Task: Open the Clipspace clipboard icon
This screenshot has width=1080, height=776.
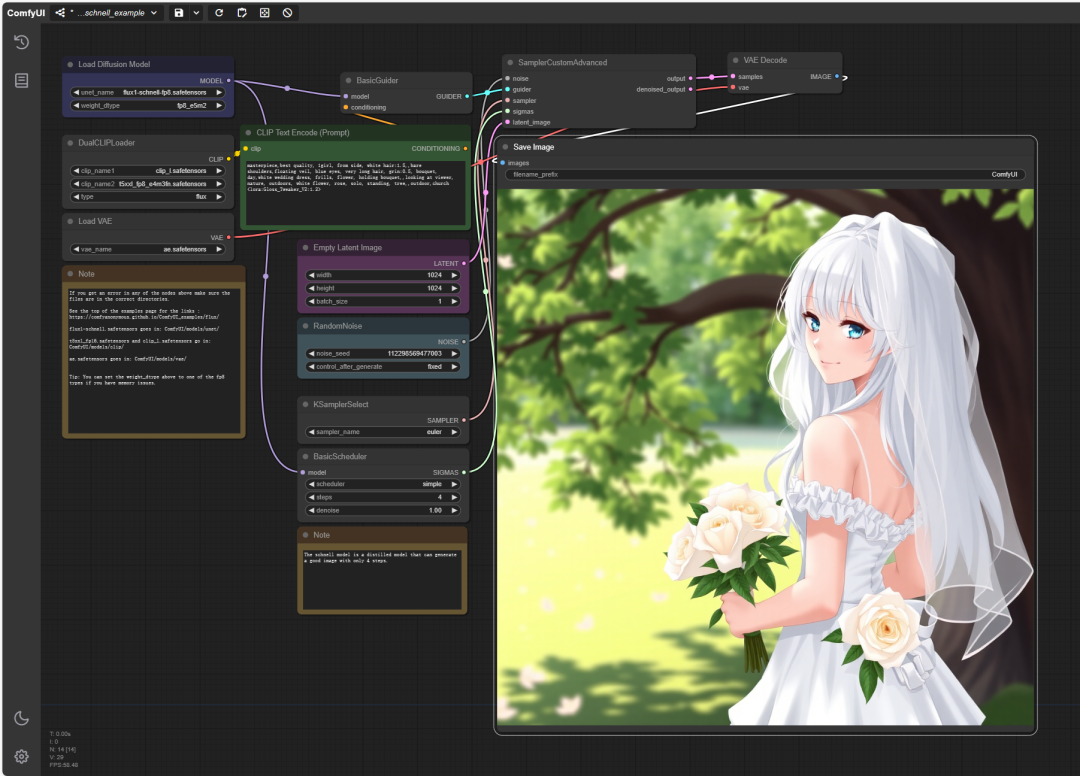Action: 242,12
